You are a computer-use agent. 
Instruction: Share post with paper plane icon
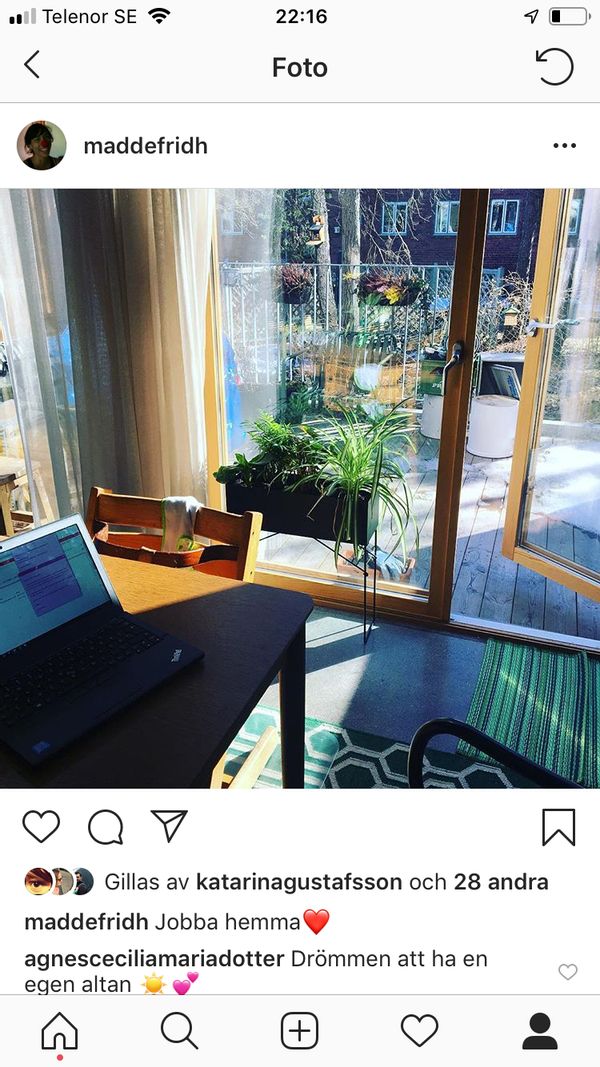[x=169, y=826]
